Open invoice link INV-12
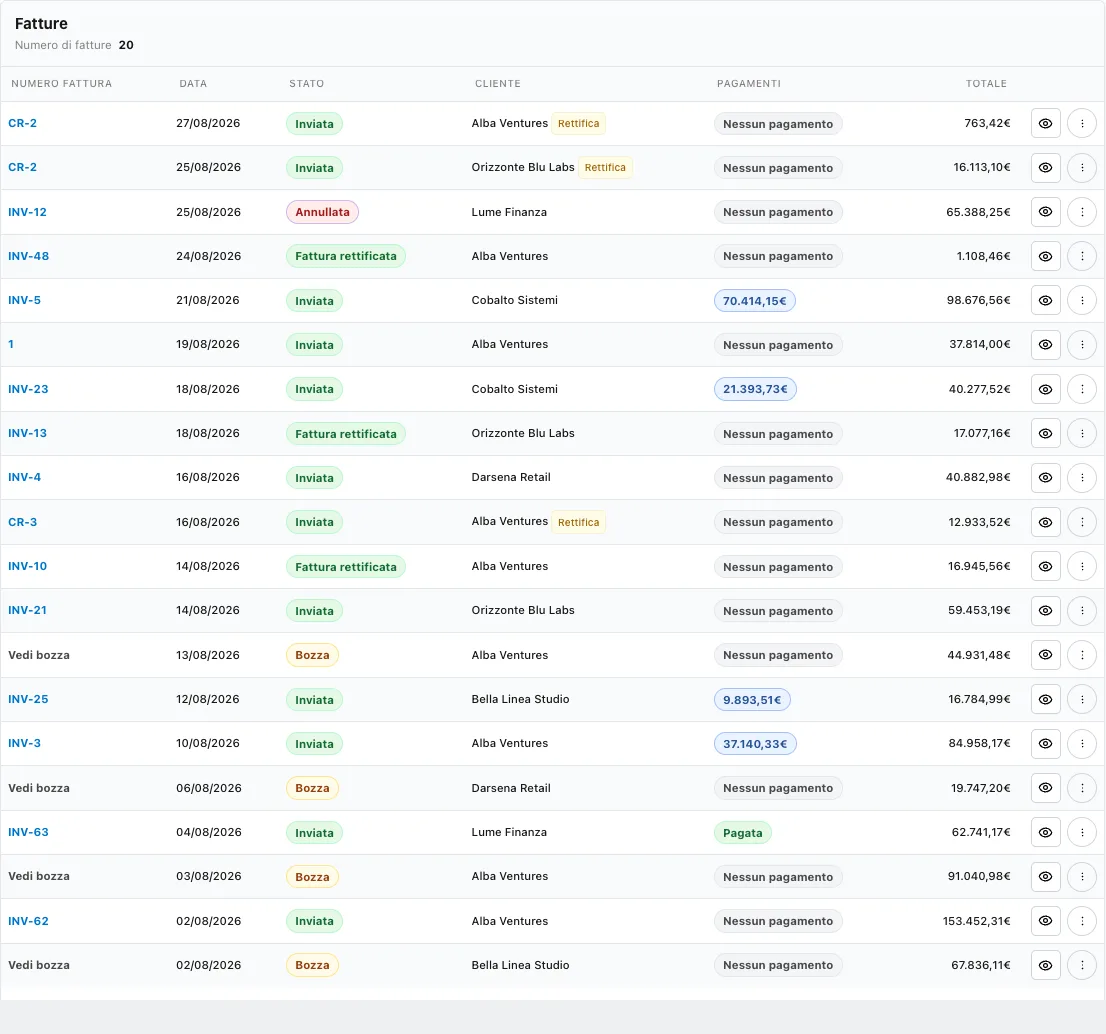Screen dimensions: 1106x1034 (28, 212)
